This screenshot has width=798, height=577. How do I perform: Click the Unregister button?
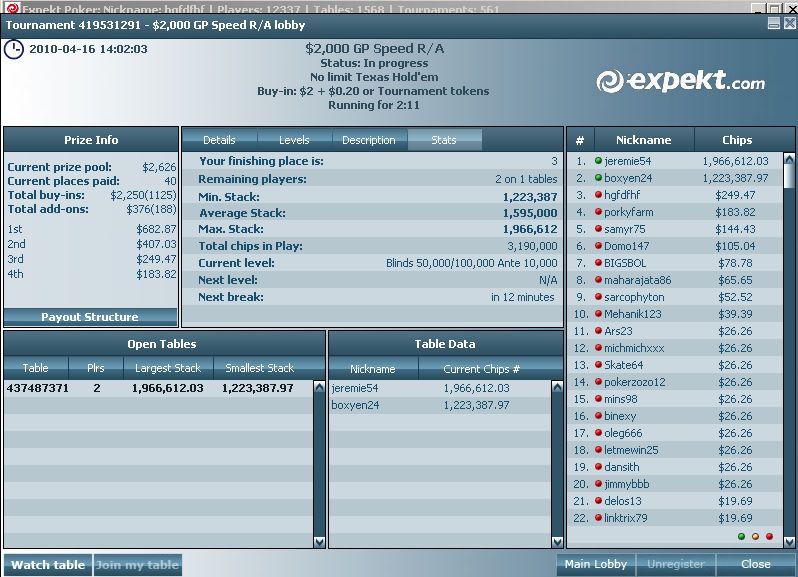click(x=676, y=564)
